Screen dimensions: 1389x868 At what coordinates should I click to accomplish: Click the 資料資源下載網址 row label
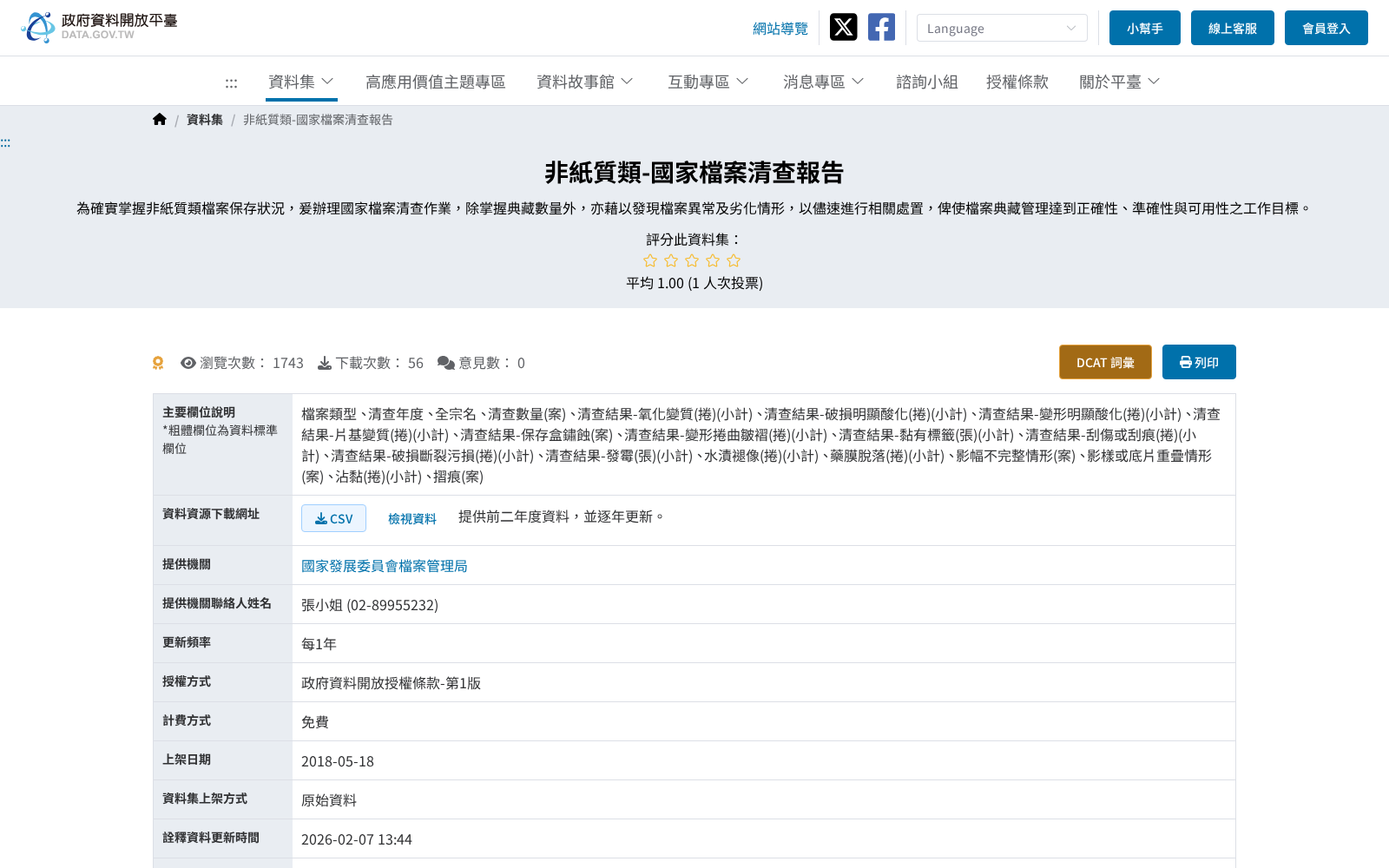coord(211,514)
